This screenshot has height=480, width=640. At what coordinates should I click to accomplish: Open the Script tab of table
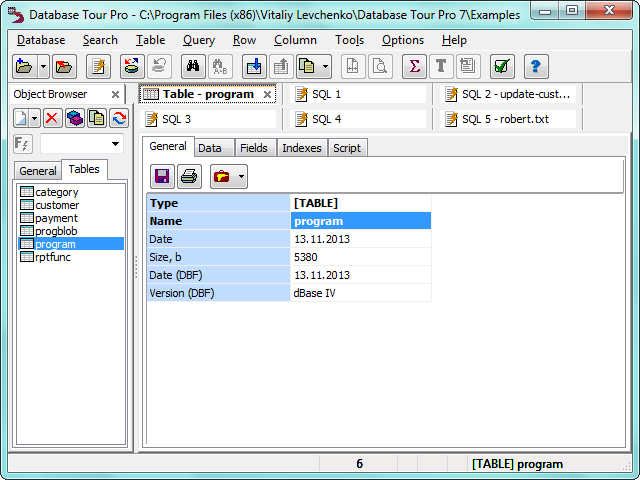pos(347,148)
